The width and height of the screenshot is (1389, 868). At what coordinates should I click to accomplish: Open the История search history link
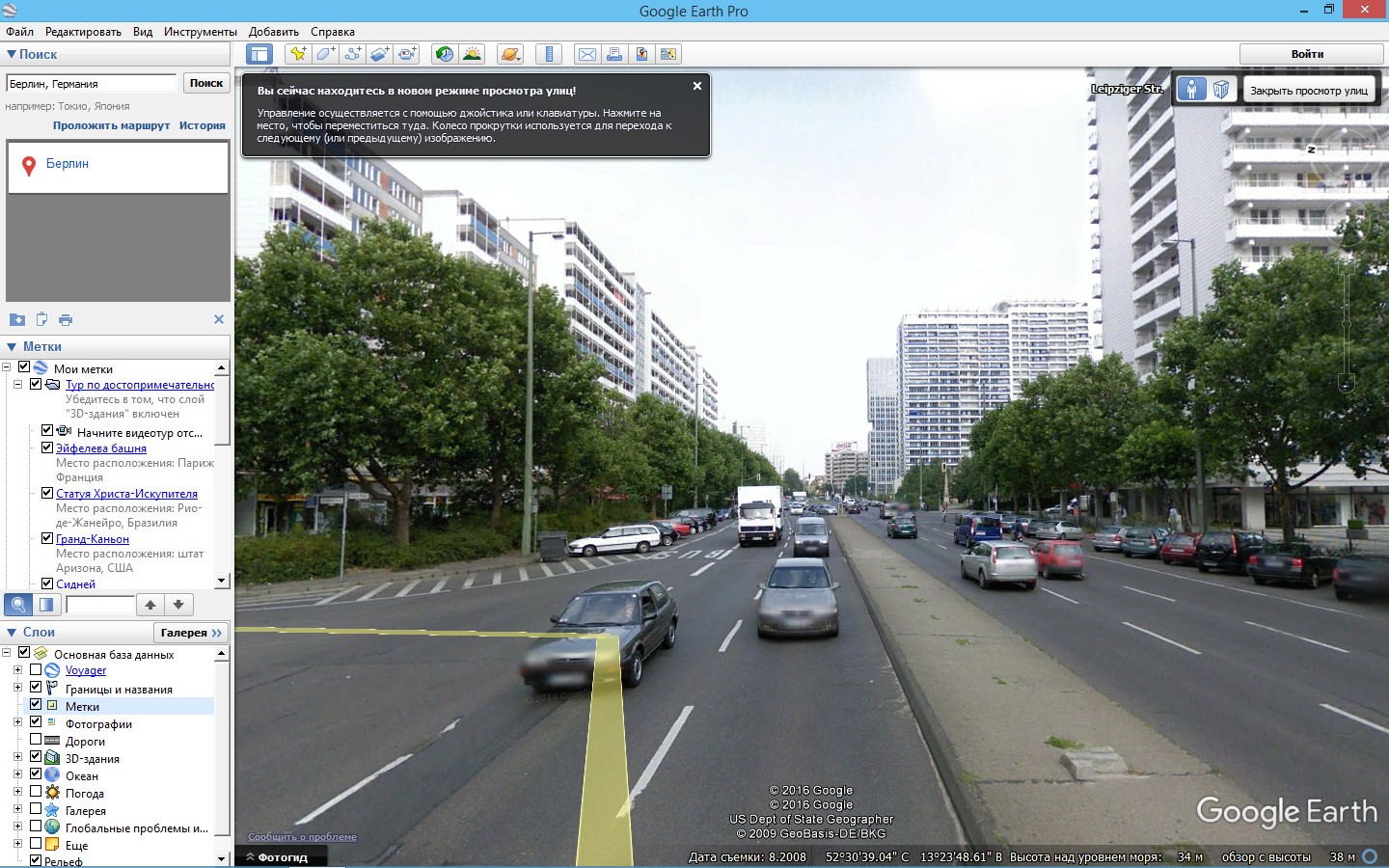click(202, 125)
